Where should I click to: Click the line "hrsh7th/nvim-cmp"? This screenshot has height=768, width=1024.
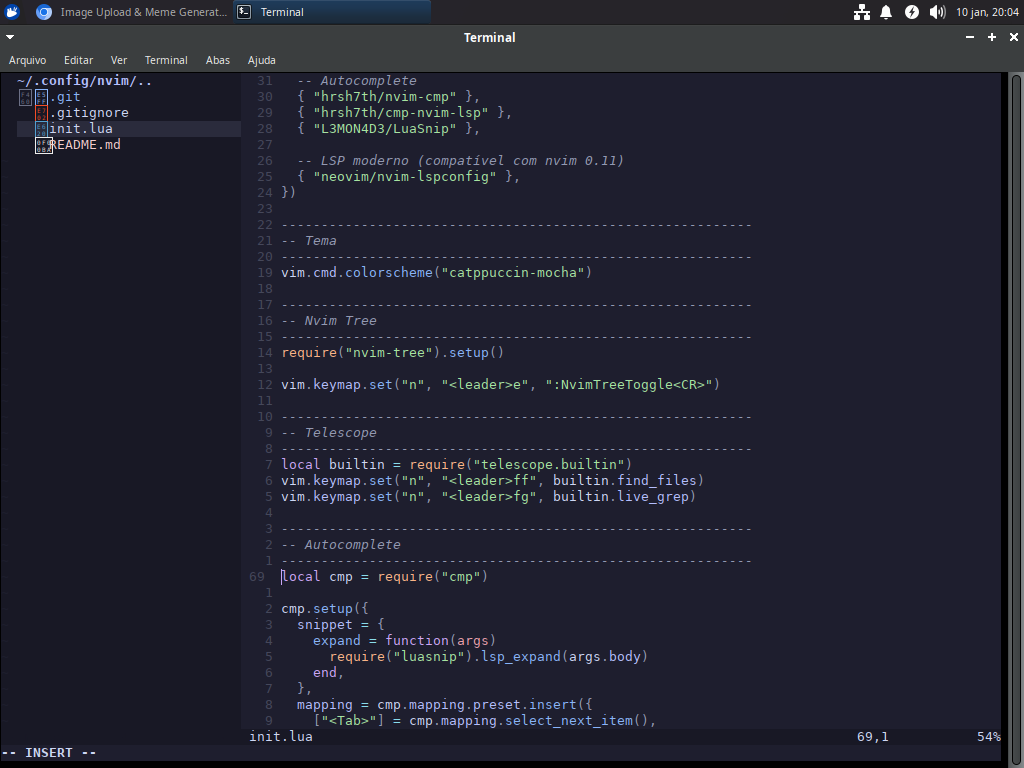(388, 97)
